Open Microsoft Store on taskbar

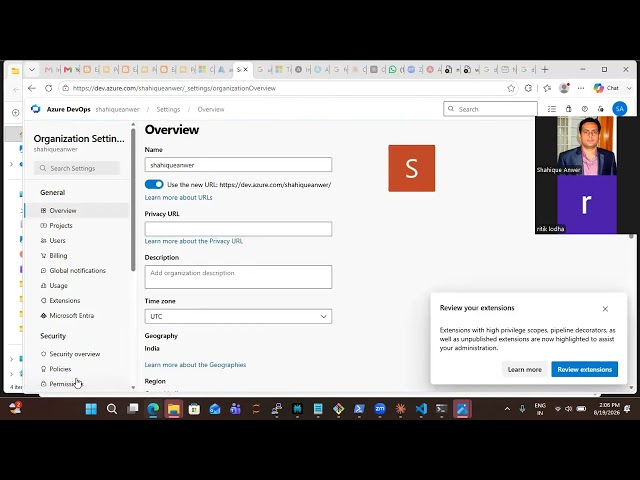point(194,409)
